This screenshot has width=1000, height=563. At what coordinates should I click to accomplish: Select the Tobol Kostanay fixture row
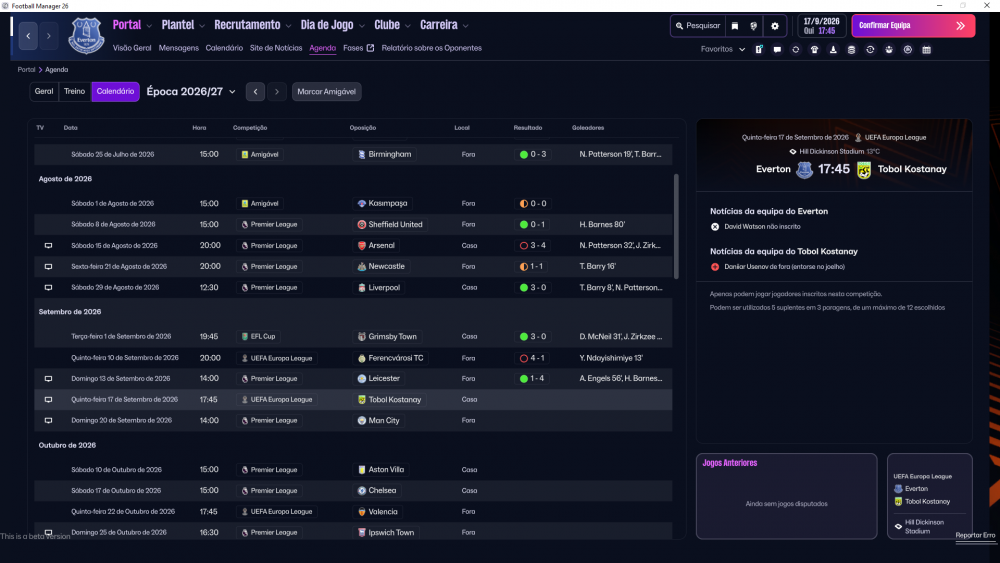coord(353,400)
